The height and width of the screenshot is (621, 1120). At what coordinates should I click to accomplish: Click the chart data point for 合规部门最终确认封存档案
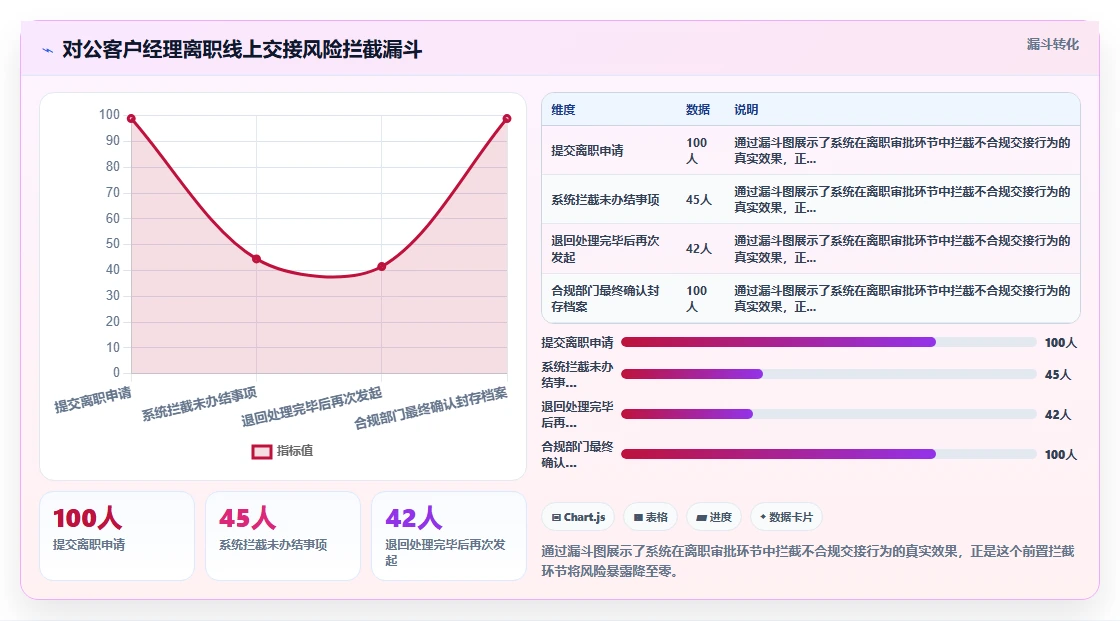(x=506, y=119)
